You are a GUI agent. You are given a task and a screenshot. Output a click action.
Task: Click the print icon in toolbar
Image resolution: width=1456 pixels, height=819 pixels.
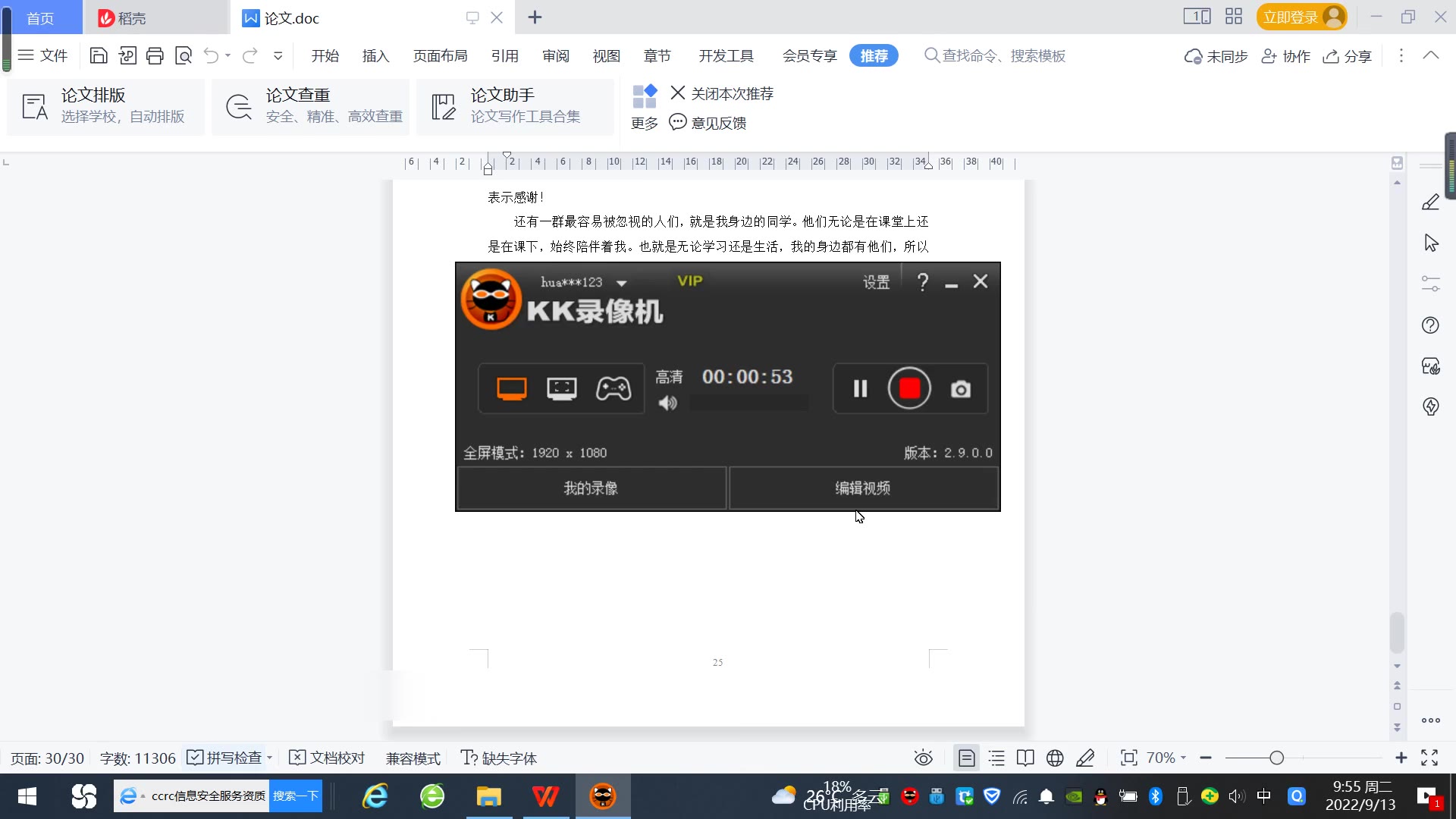(155, 55)
